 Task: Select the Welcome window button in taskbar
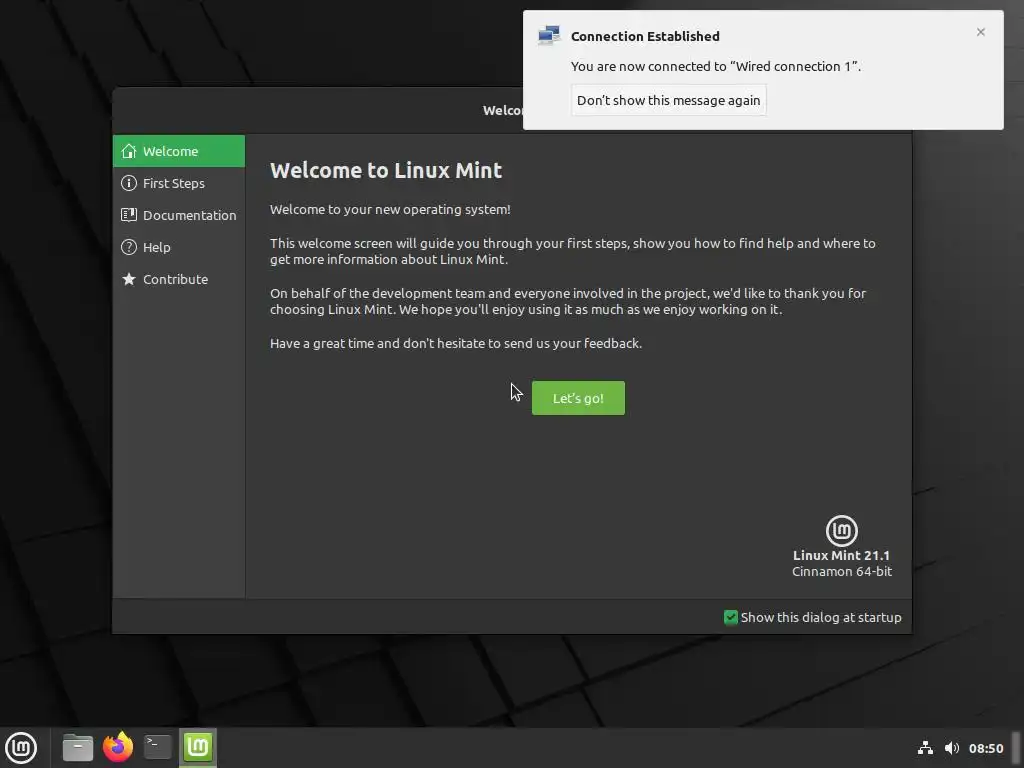[x=198, y=748]
